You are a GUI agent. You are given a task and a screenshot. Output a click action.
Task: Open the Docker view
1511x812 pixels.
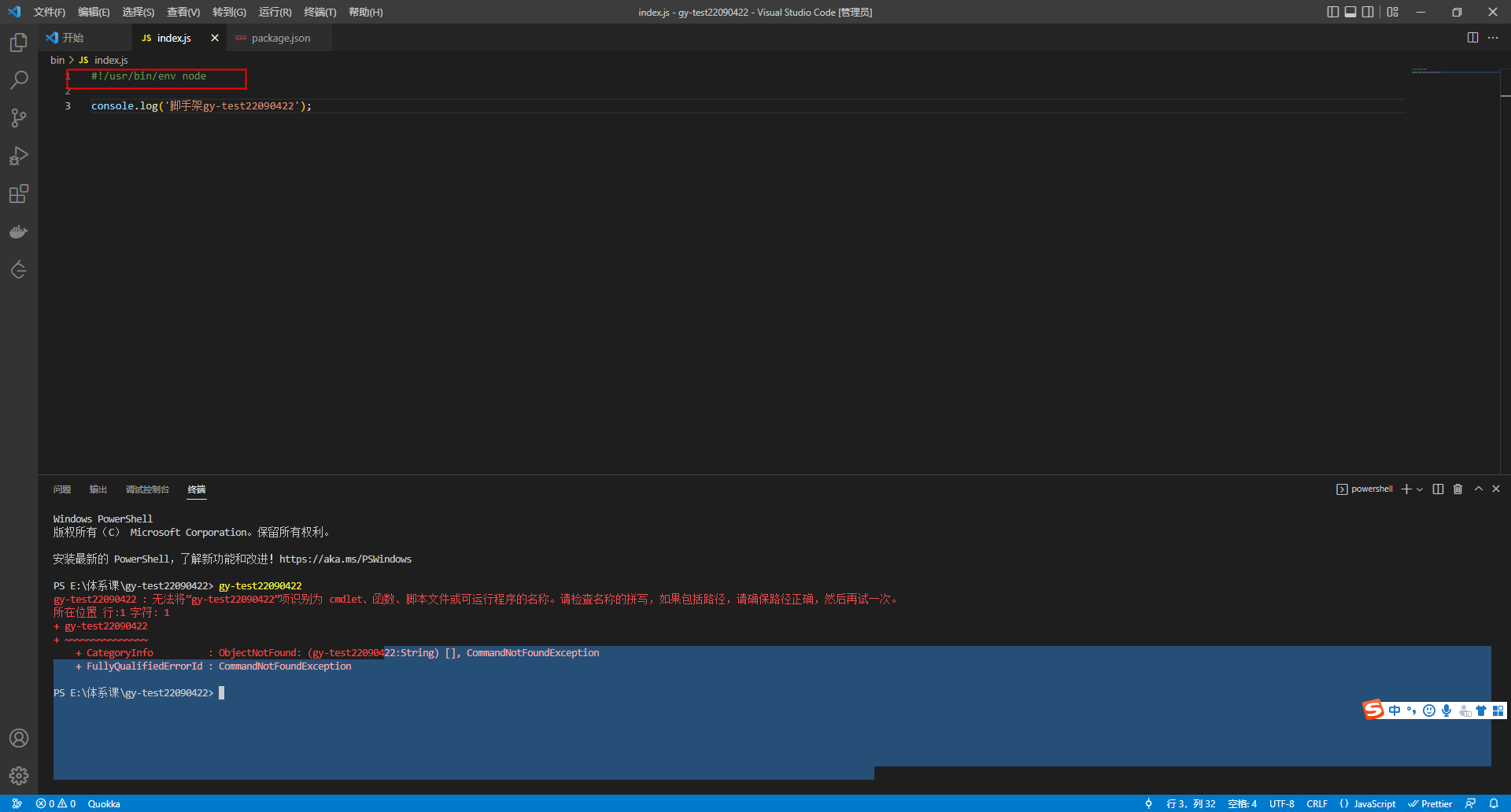[19, 231]
